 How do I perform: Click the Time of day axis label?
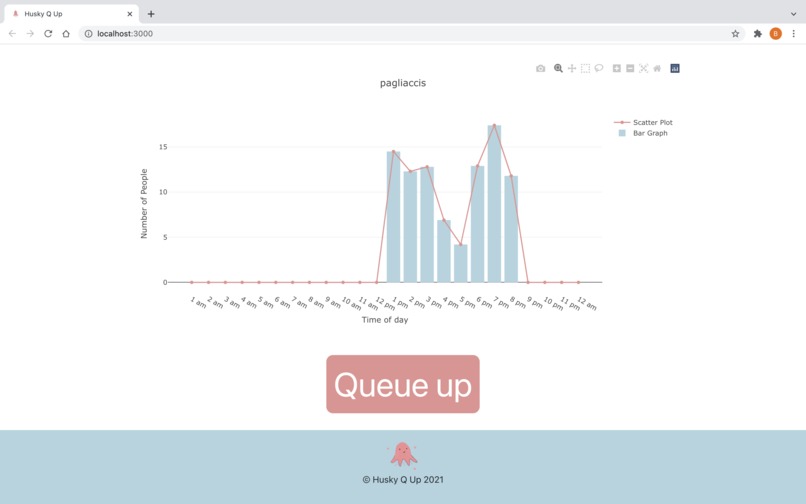[385, 320]
